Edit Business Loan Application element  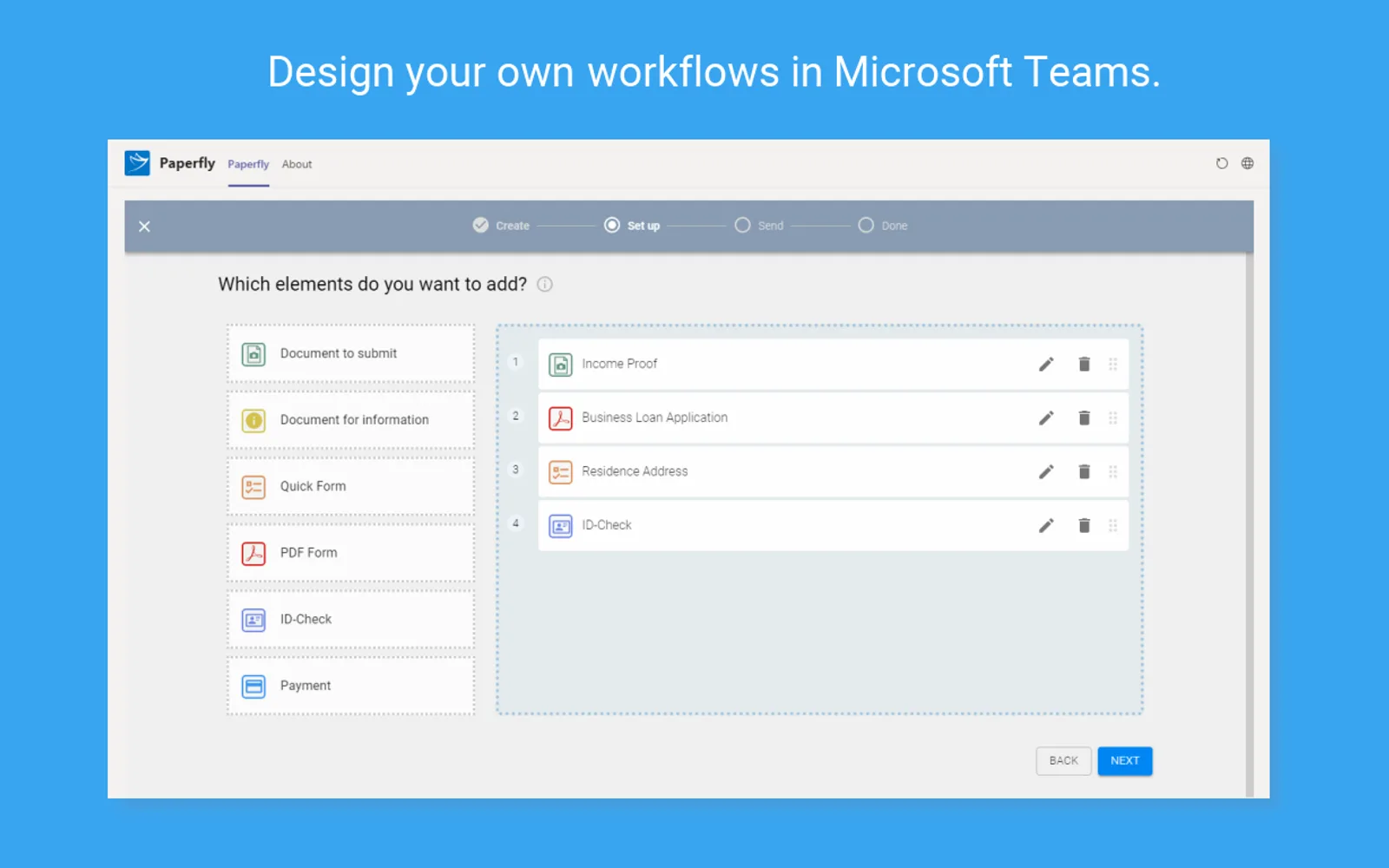(x=1046, y=418)
